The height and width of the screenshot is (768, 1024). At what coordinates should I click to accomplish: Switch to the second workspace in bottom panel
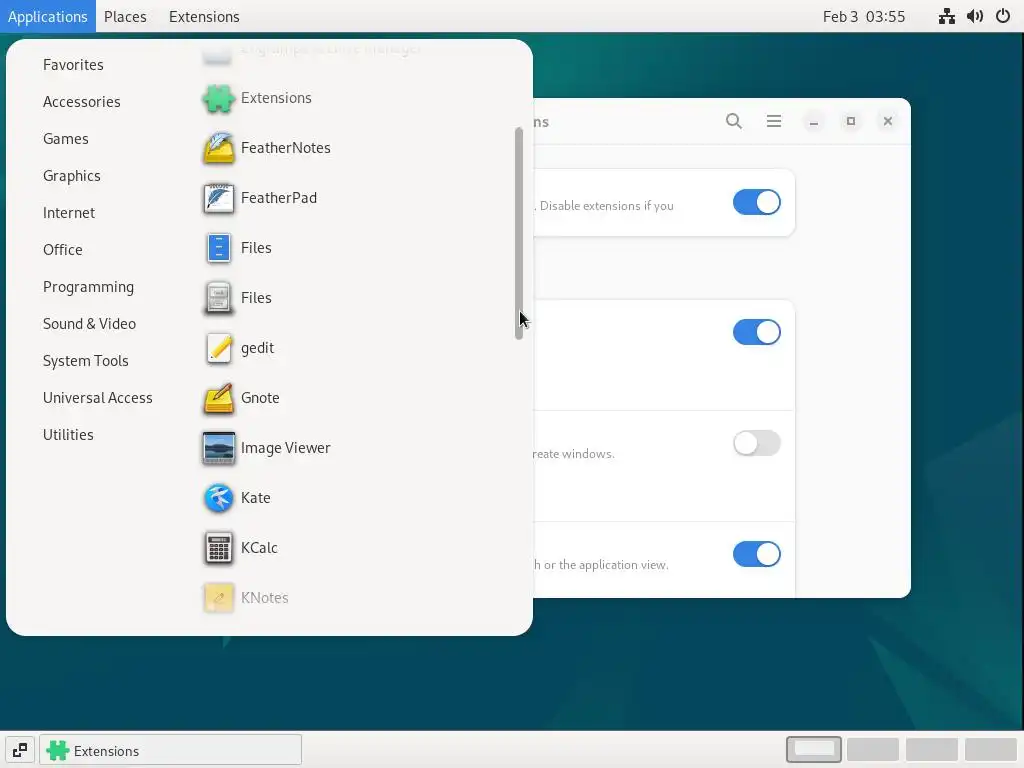[872, 750]
